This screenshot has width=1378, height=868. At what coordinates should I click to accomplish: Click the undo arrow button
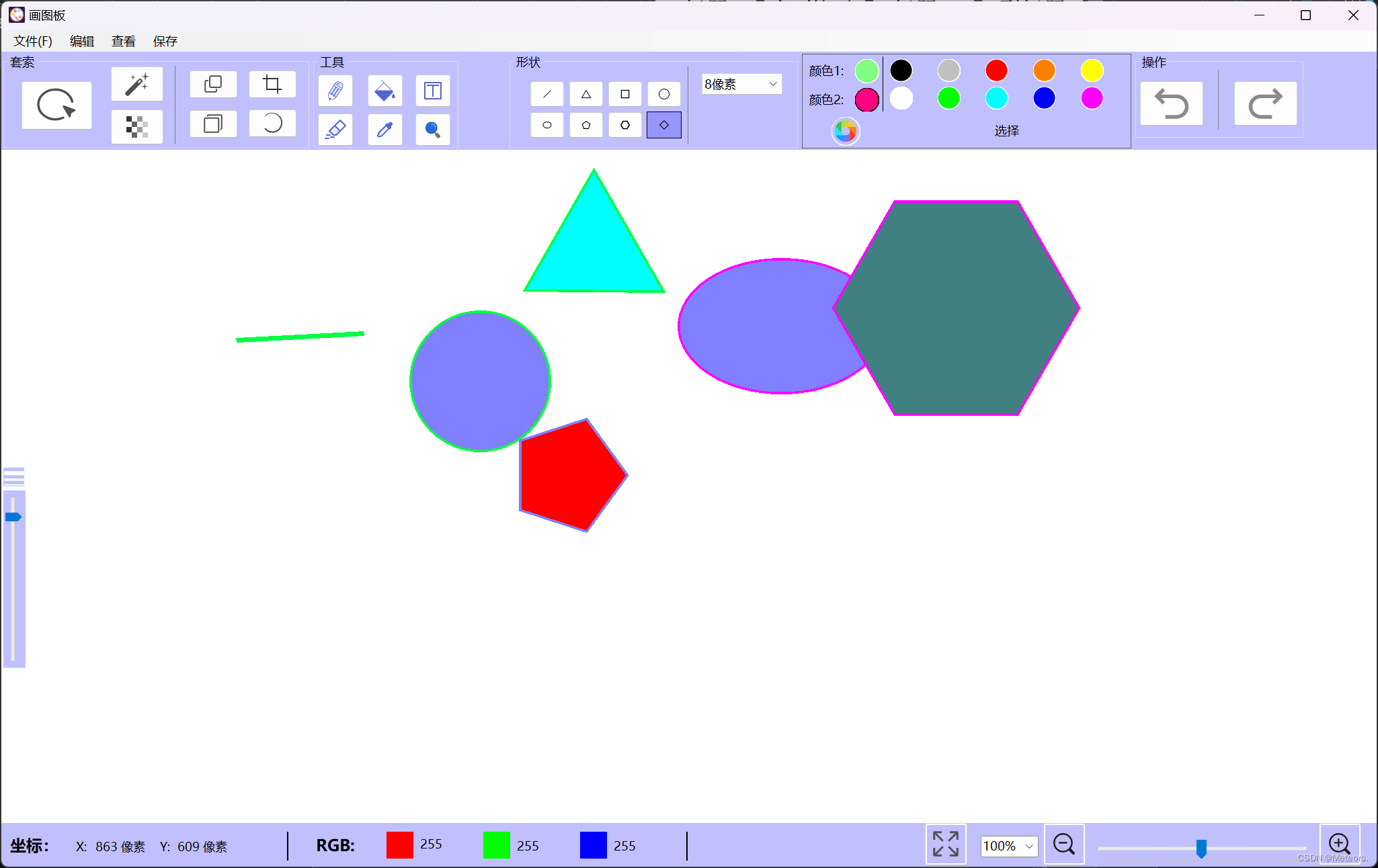[1172, 104]
